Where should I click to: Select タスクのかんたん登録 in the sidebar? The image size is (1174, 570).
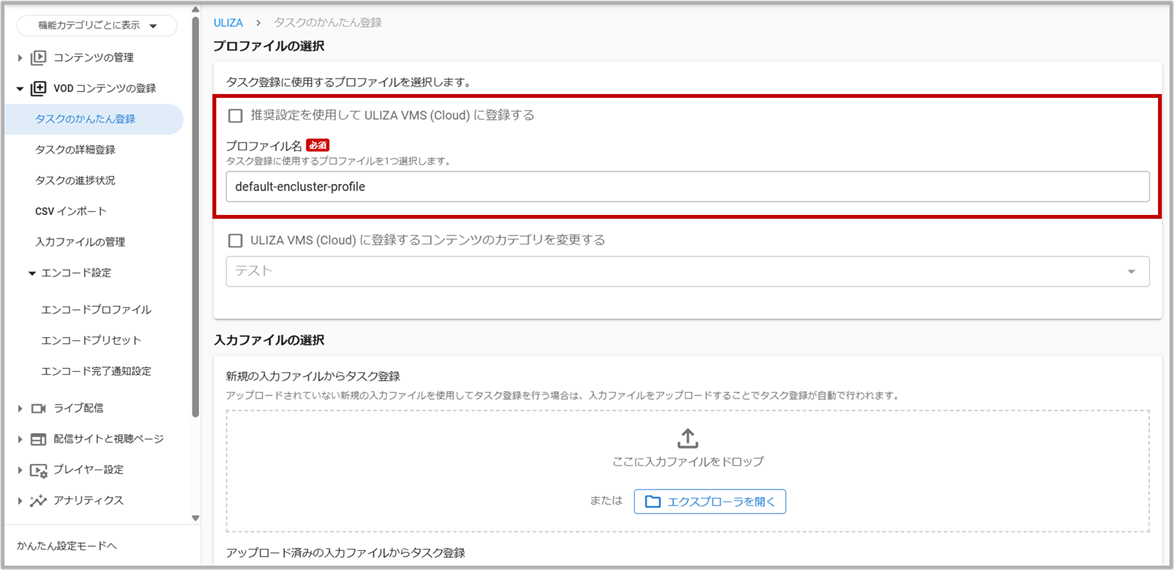click(x=94, y=119)
